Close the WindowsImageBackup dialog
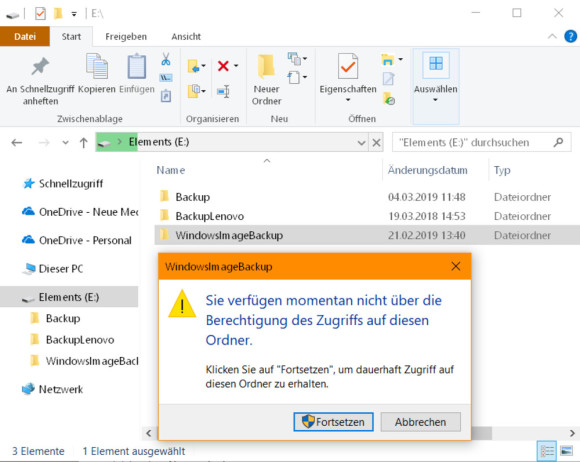 pos(456,266)
